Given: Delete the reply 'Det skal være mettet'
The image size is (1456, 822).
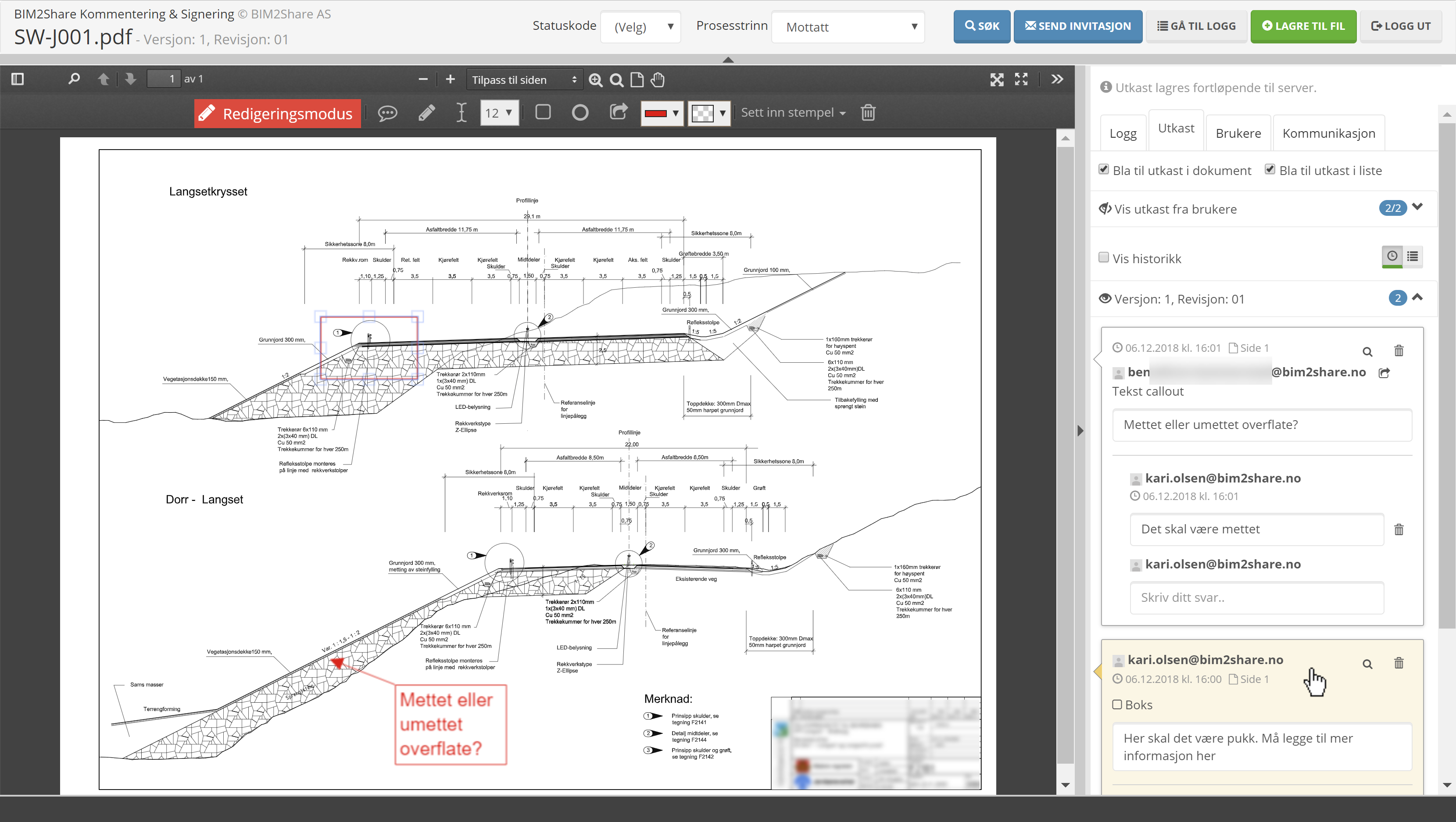Looking at the screenshot, I should point(1399,530).
